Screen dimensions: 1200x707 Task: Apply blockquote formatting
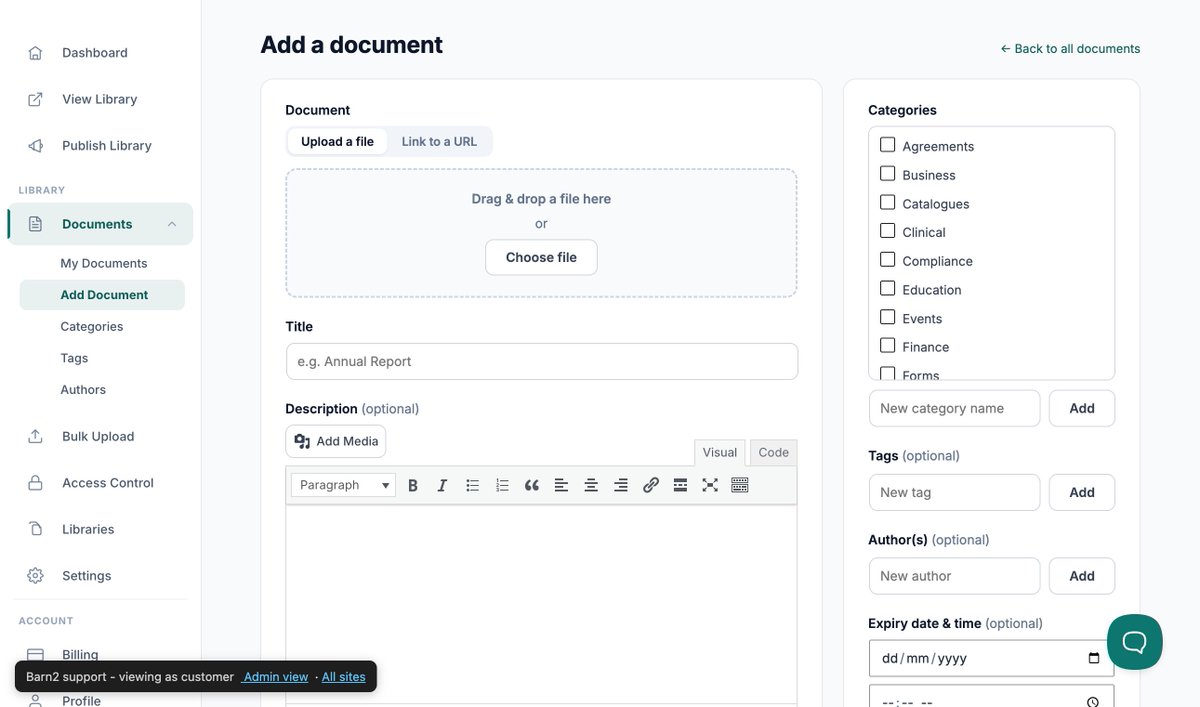[532, 485]
